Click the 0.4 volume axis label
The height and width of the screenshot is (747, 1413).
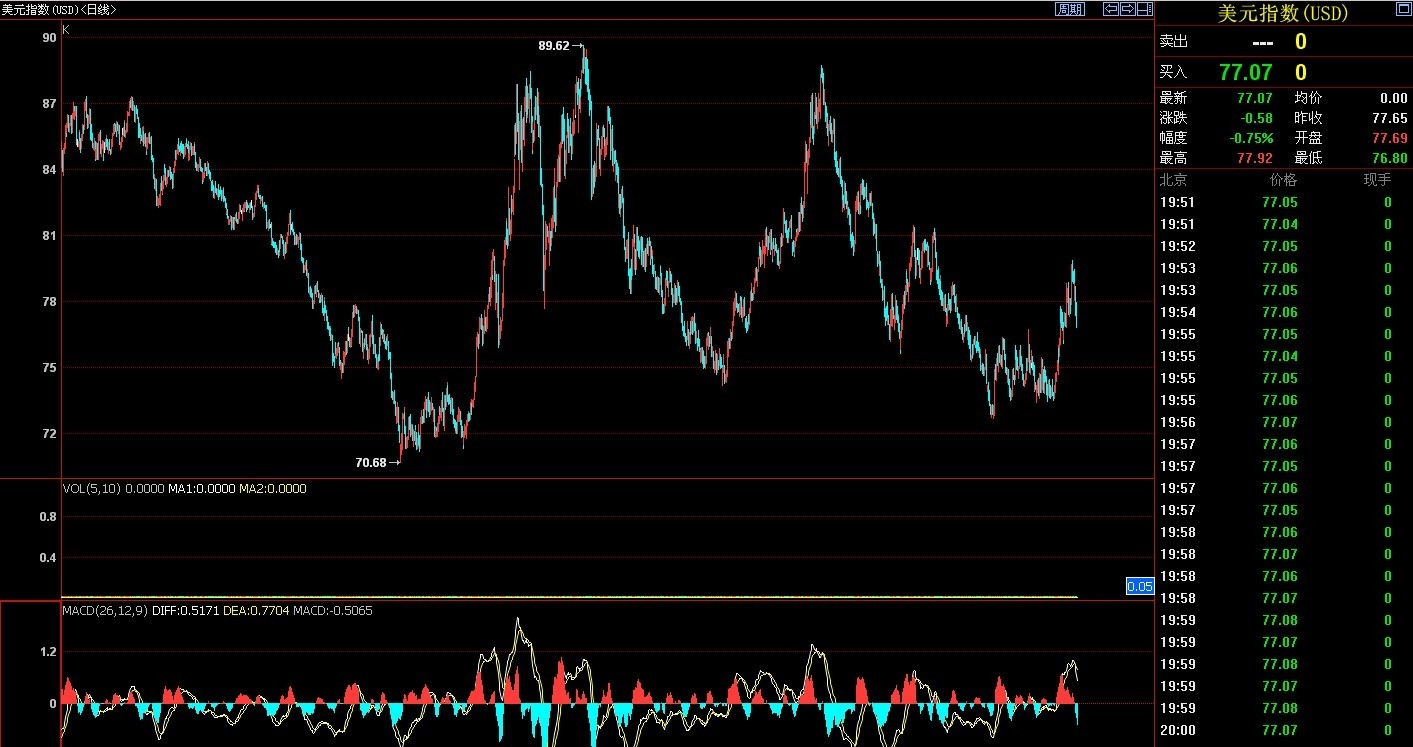tap(47, 558)
